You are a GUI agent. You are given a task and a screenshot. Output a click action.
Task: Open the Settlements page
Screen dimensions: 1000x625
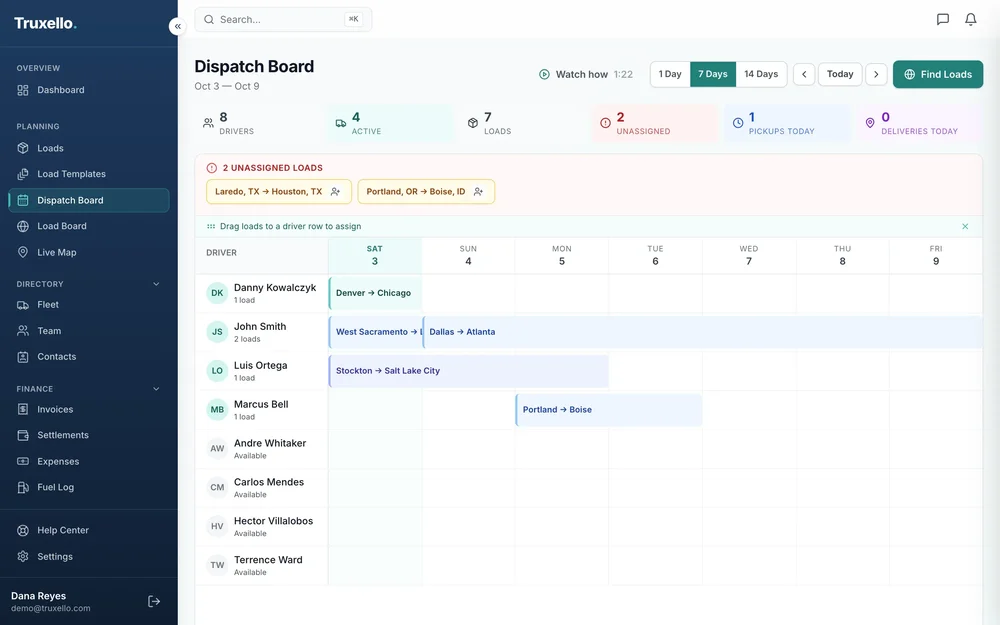coord(89,435)
